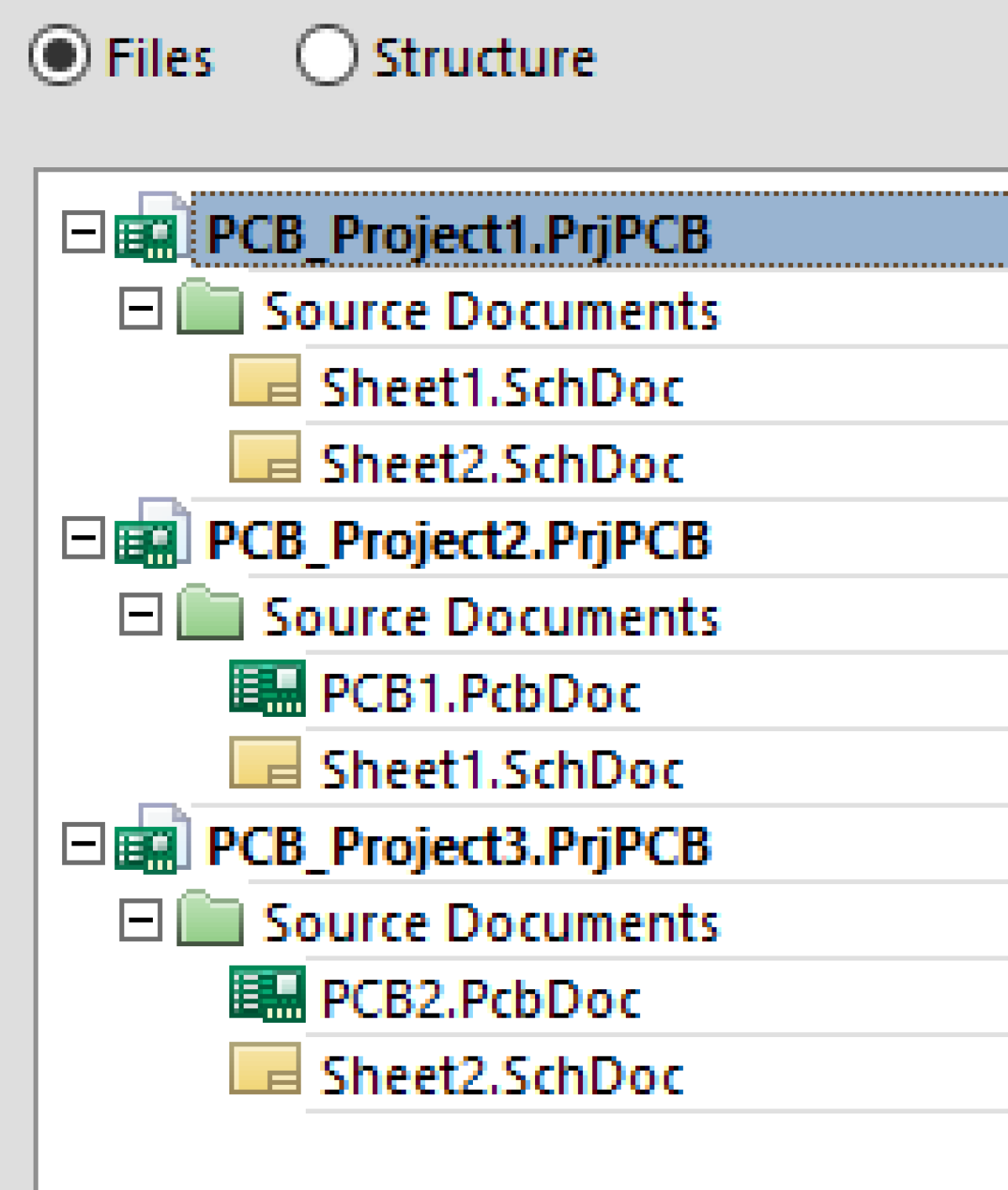Click the Sheet2.SchDoc schematic icon under Project3

click(265, 1069)
